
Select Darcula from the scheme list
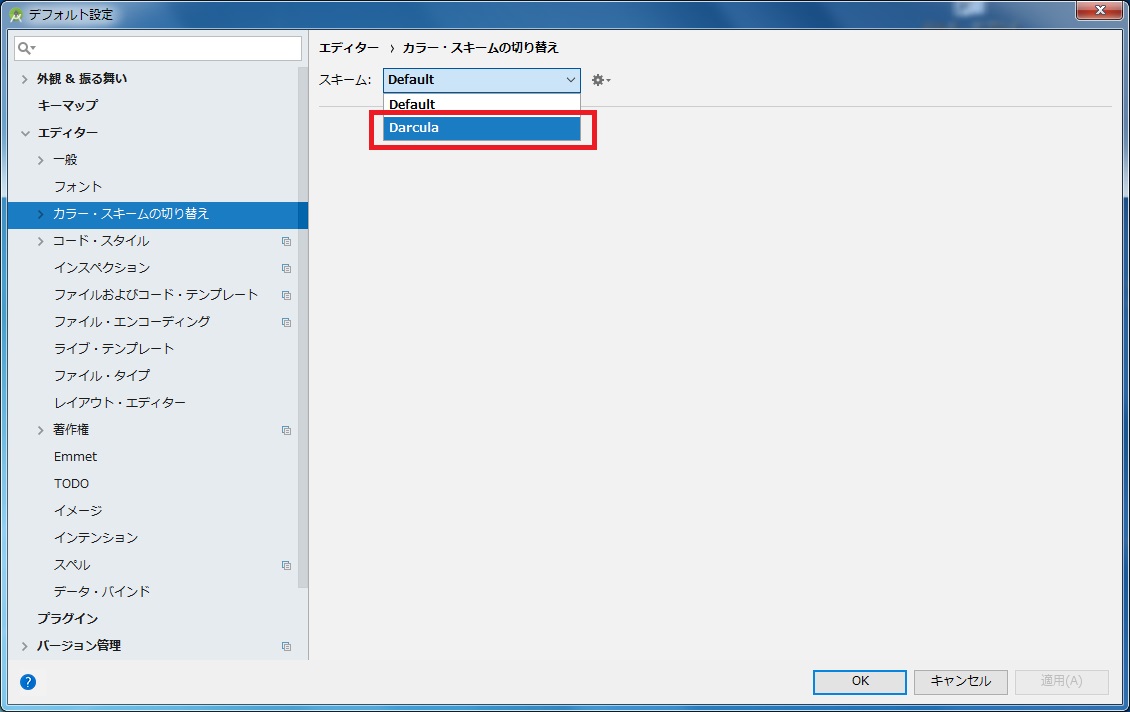click(481, 128)
